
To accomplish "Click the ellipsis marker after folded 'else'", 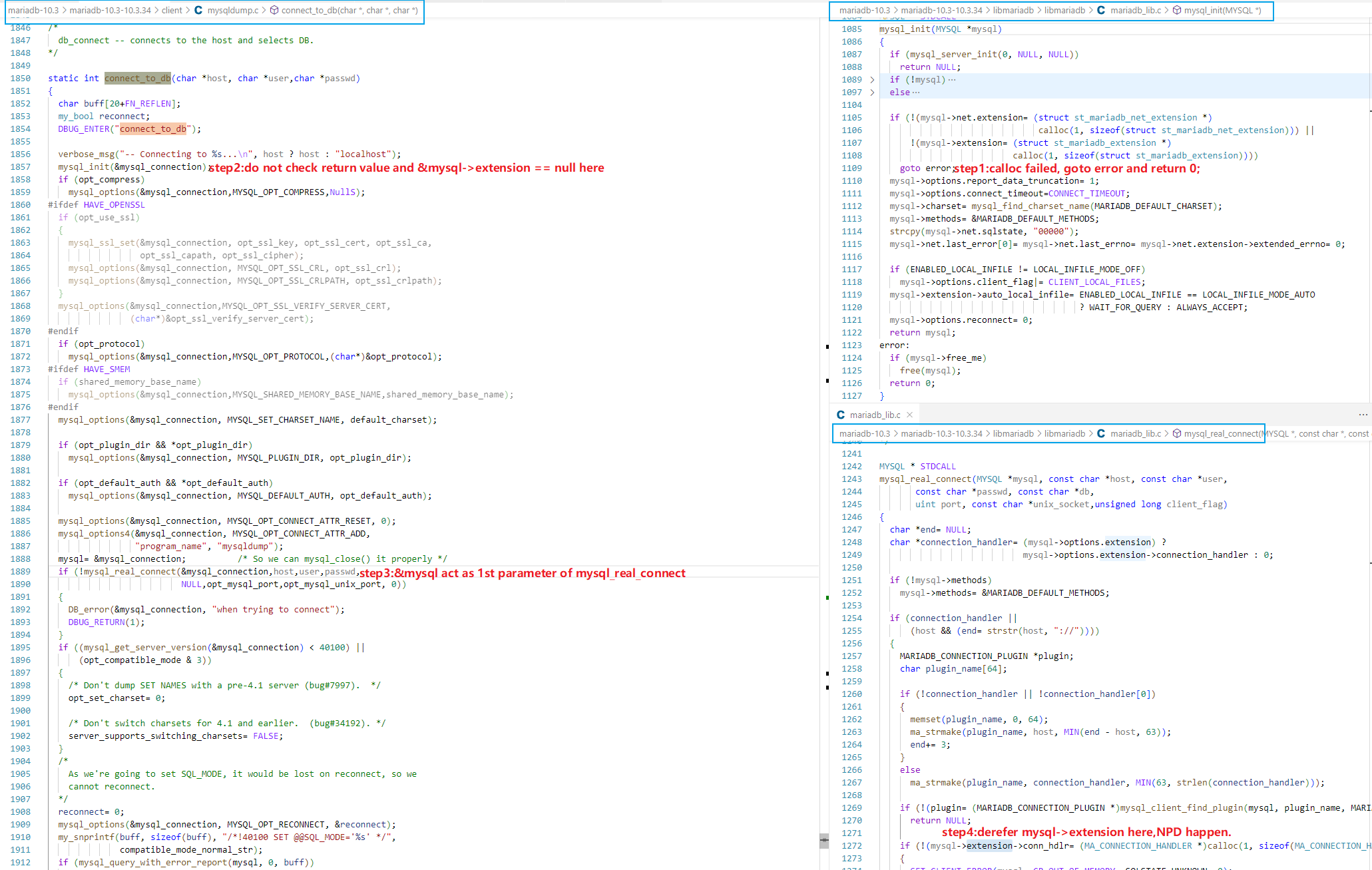I will [916, 93].
